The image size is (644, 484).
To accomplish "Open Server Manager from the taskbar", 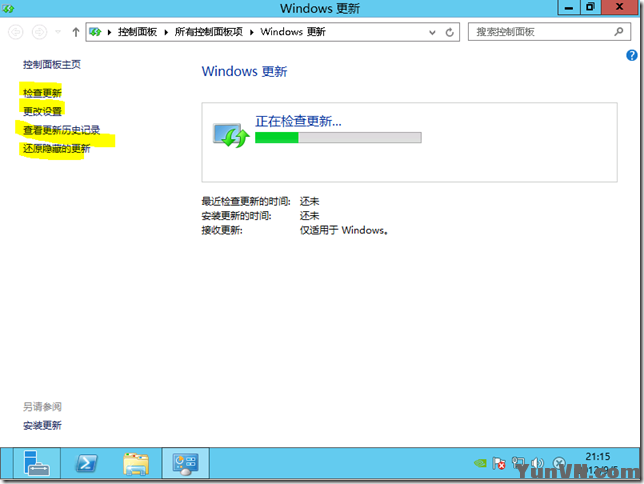I will pyautogui.click(x=37, y=463).
